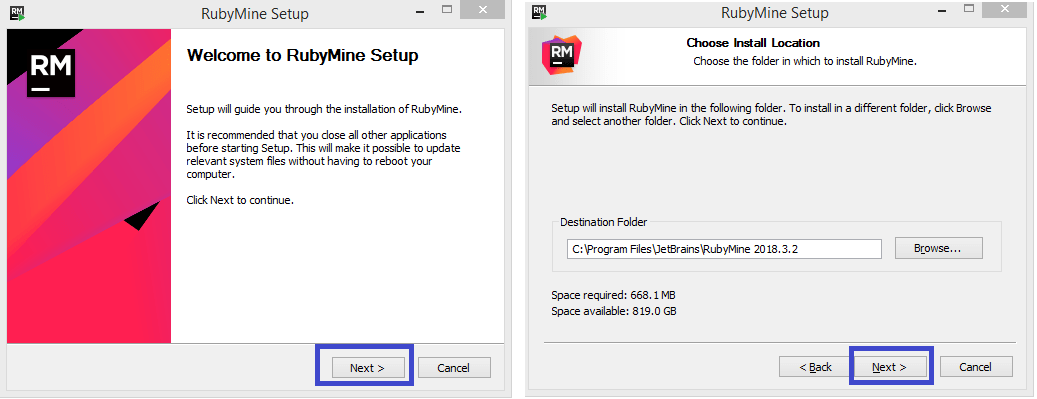Screen dimensions: 1037x399
Task: Close the Welcome to RubyMine Setup window
Action: coord(483,10)
